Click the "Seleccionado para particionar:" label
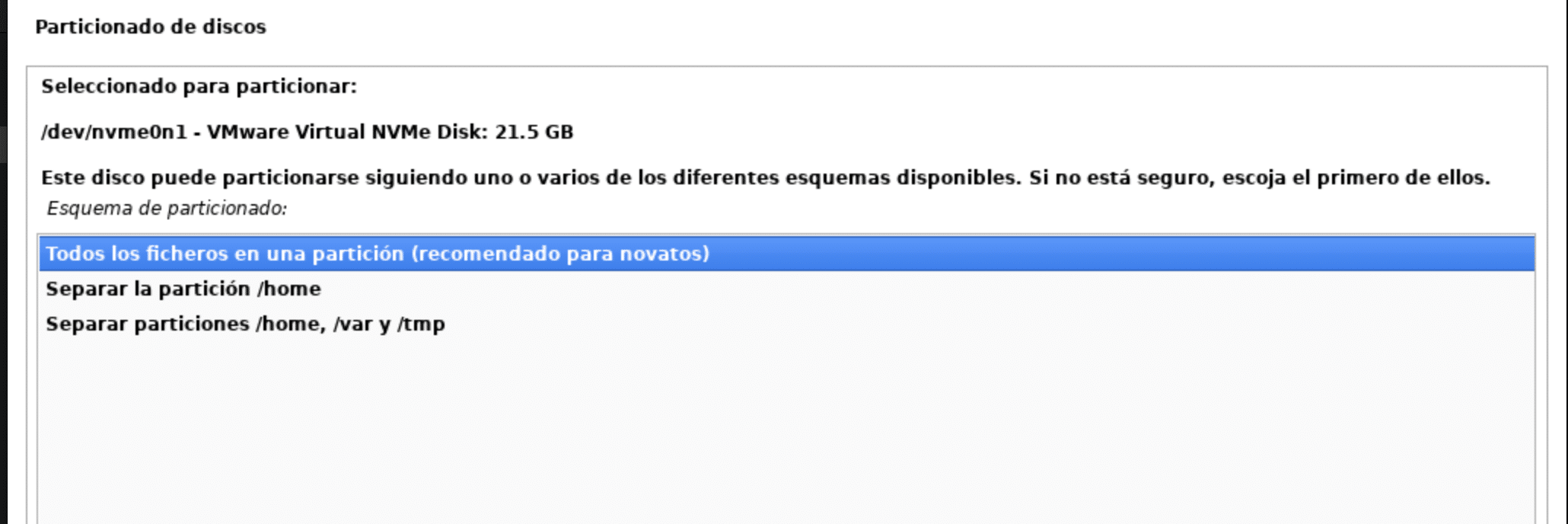Viewport: 1568px width, 524px height. (199, 86)
